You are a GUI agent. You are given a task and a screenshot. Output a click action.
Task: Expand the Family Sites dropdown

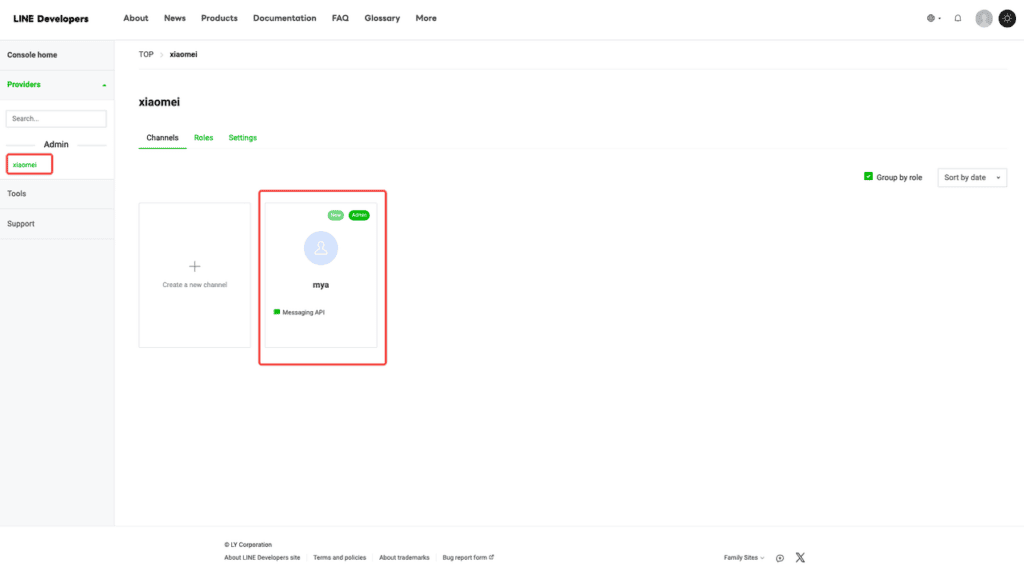(744, 558)
